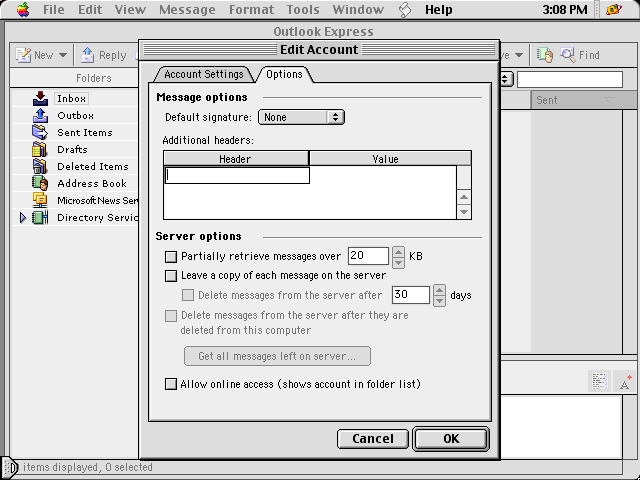Enable Allow online access checkbox
This screenshot has width=640, height=480.
pos(171,384)
